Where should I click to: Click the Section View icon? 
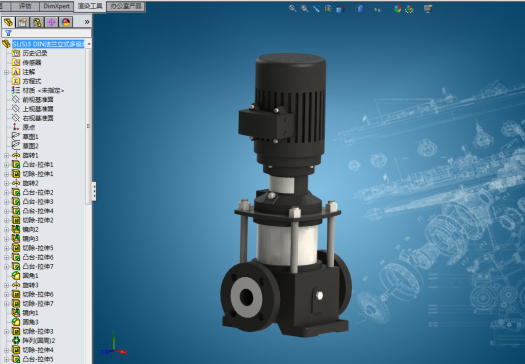(328, 9)
